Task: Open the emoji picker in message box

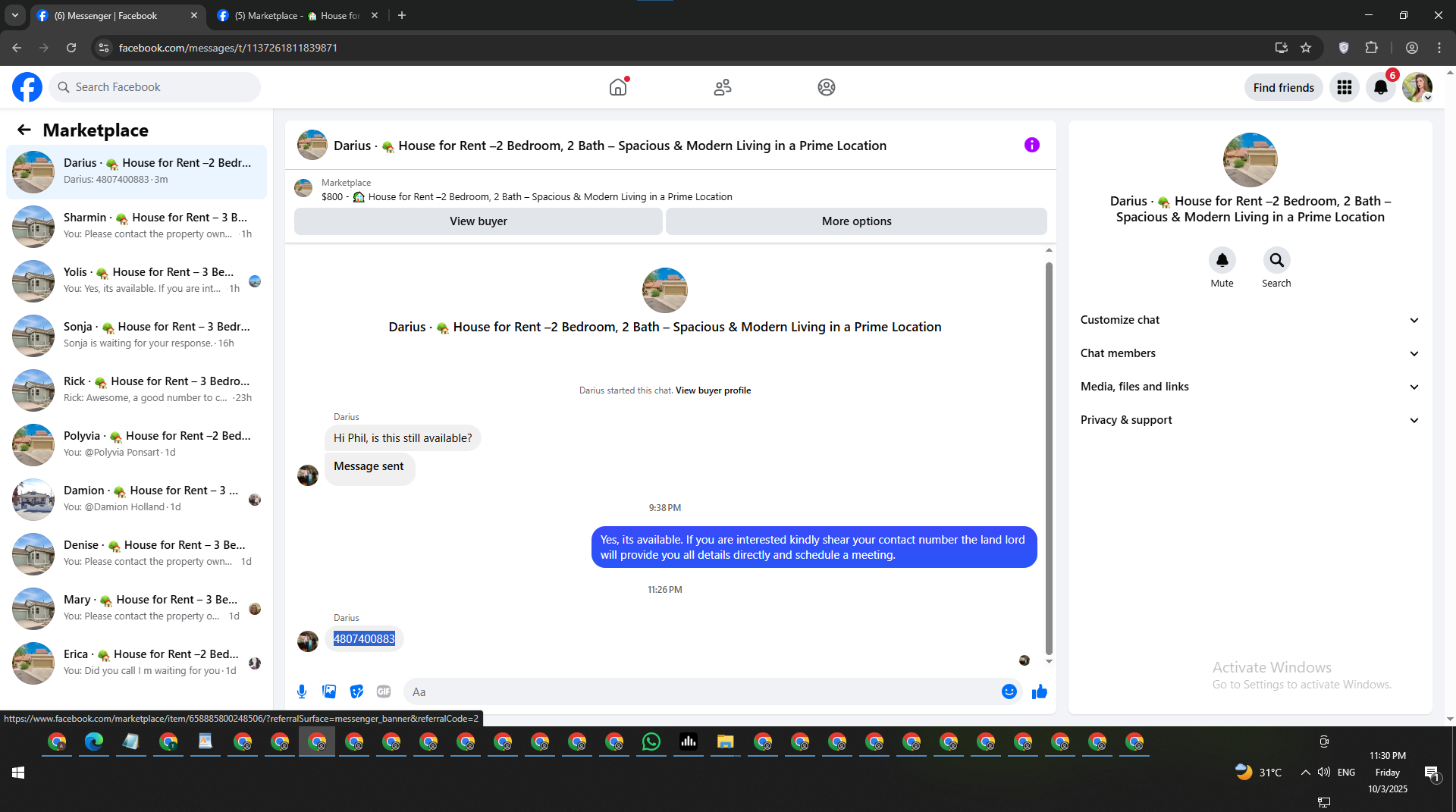Action: click(1009, 691)
